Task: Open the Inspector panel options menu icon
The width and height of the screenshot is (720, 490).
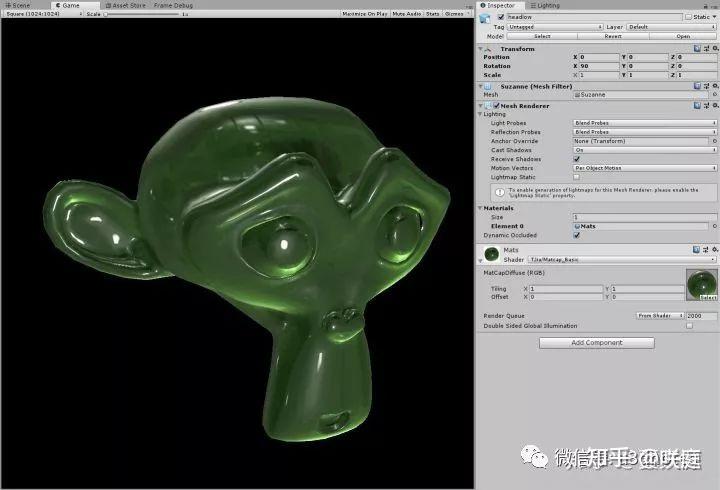Action: (715, 6)
